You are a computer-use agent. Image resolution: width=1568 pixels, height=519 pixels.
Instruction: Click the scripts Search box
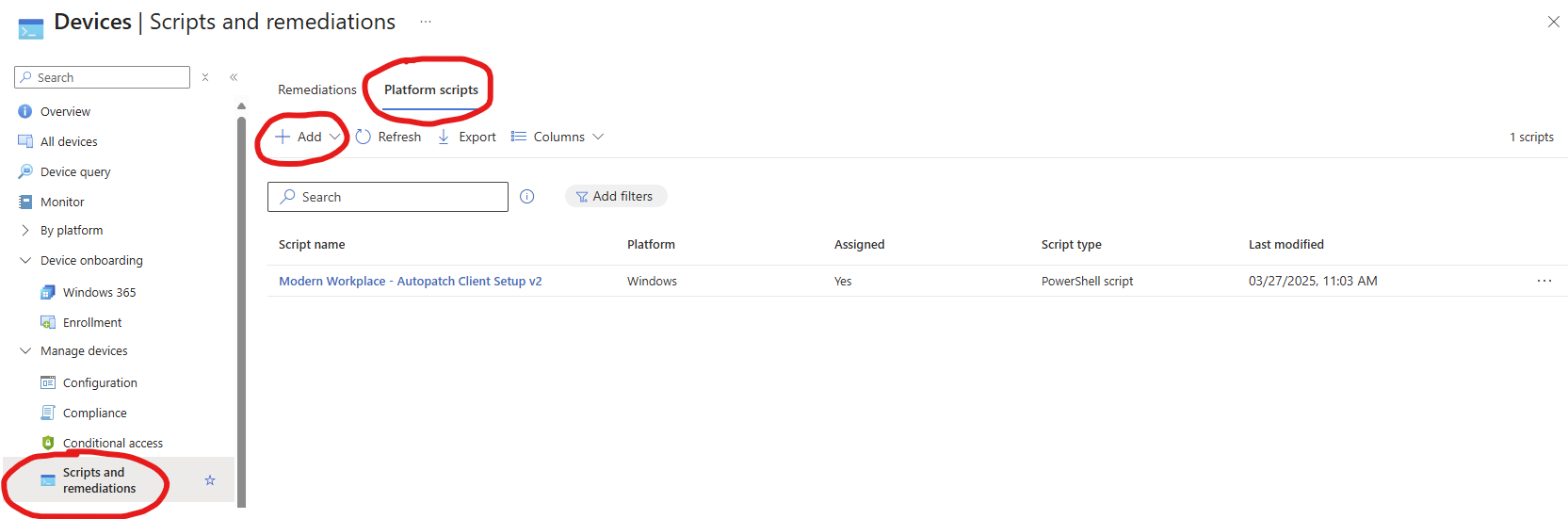388,197
